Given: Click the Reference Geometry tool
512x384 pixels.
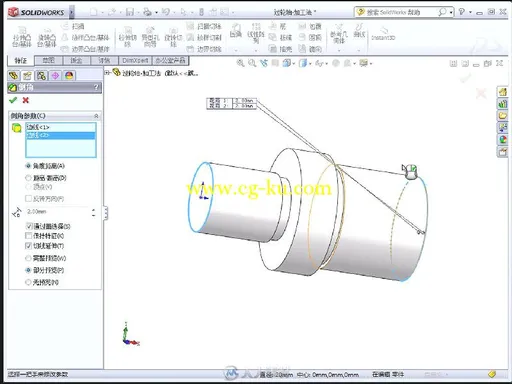Looking at the screenshot, I should (339, 34).
